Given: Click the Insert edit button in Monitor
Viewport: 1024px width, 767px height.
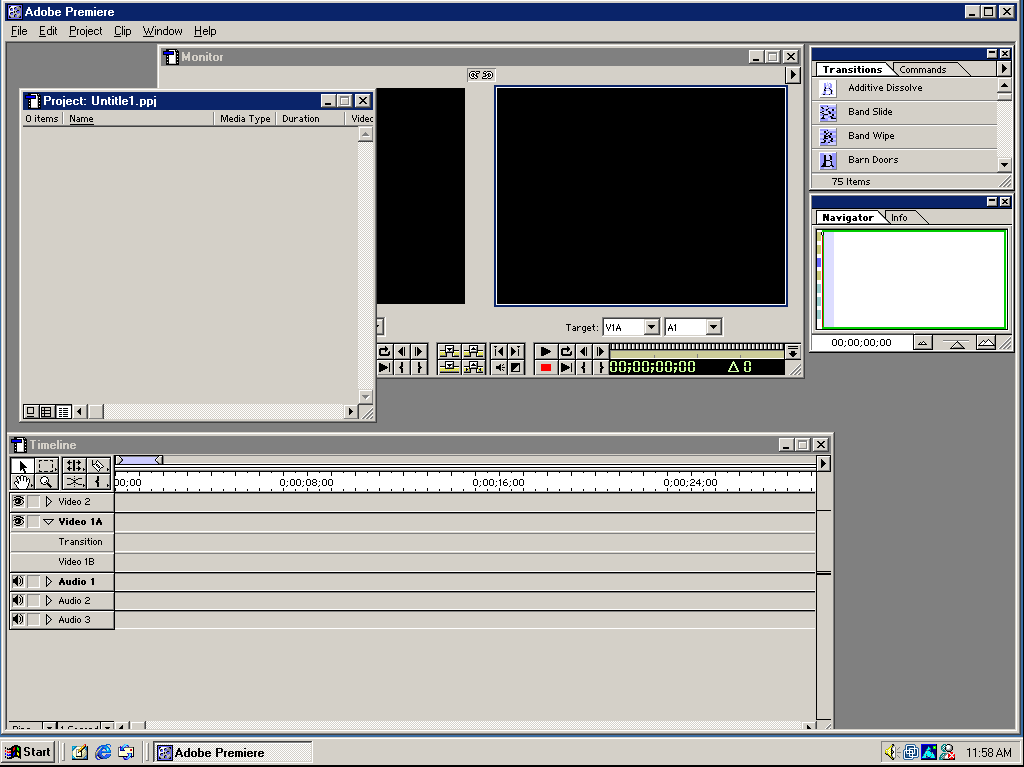Looking at the screenshot, I should [x=449, y=351].
